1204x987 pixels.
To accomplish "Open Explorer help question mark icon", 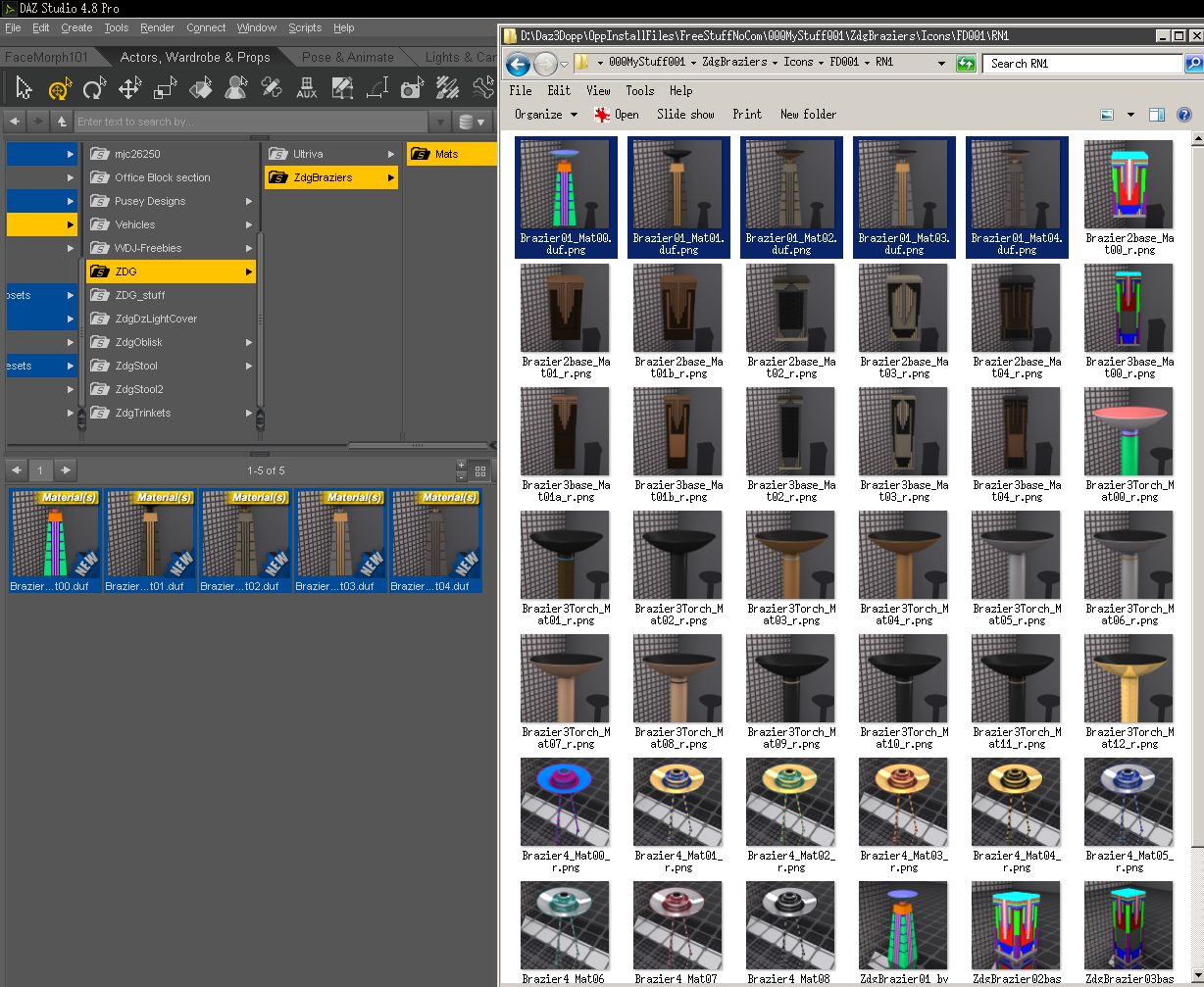I will (x=1184, y=115).
